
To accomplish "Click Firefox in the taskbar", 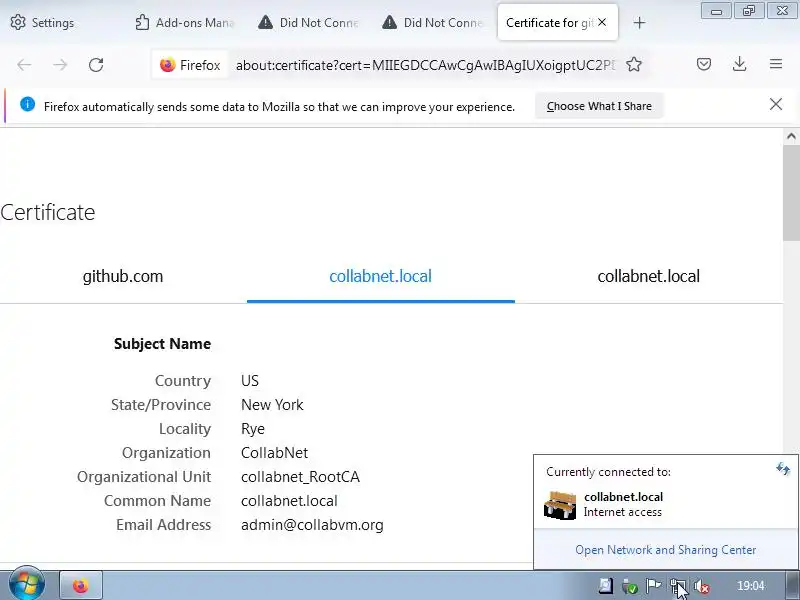I will 81,585.
